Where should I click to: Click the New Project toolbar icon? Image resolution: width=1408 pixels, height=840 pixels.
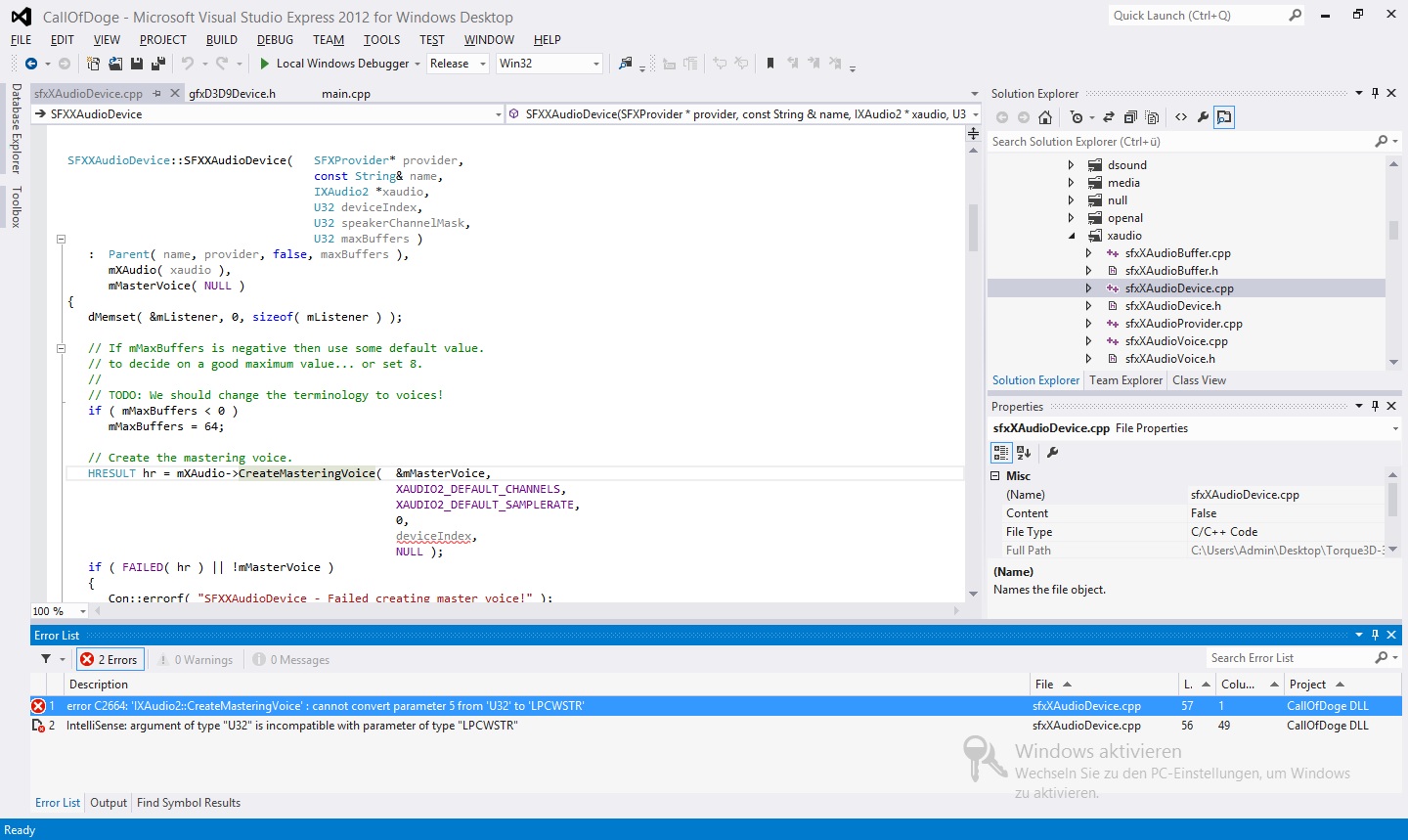(x=93, y=64)
